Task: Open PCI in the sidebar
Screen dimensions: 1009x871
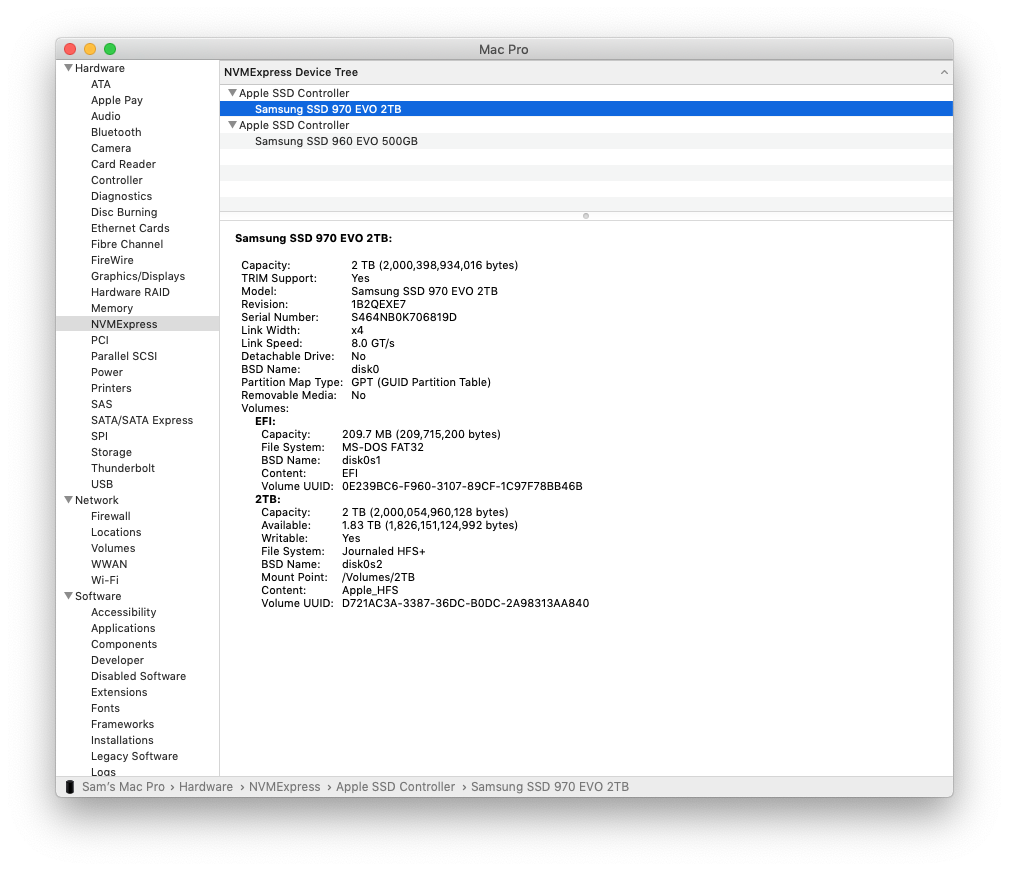Action: tap(100, 340)
